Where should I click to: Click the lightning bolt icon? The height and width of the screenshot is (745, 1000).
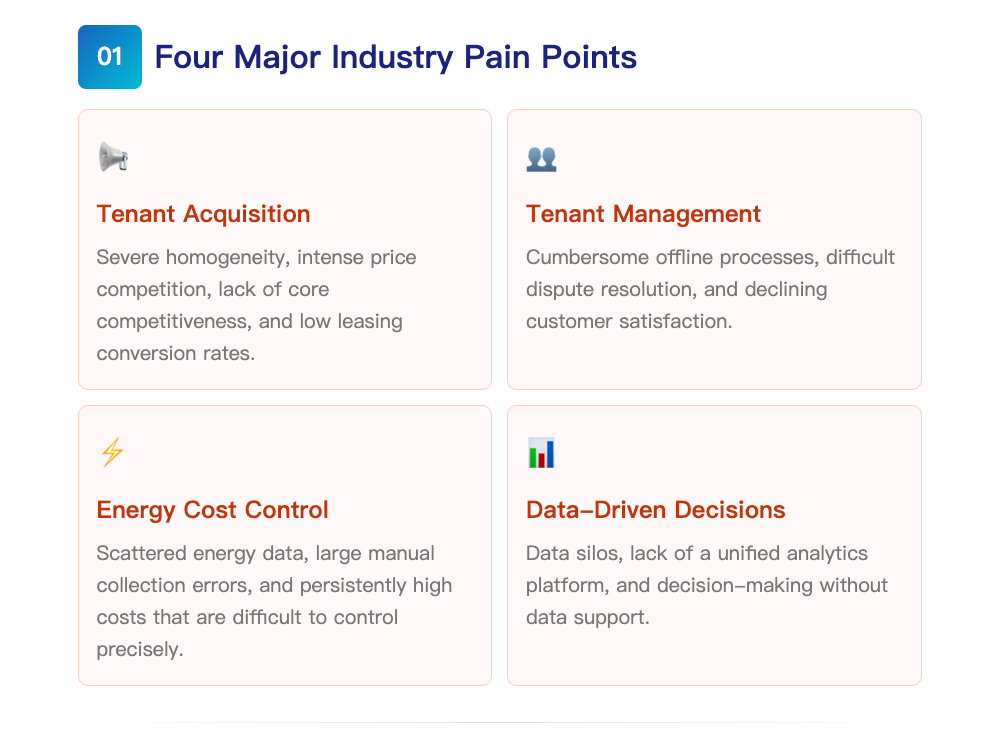pos(113,452)
